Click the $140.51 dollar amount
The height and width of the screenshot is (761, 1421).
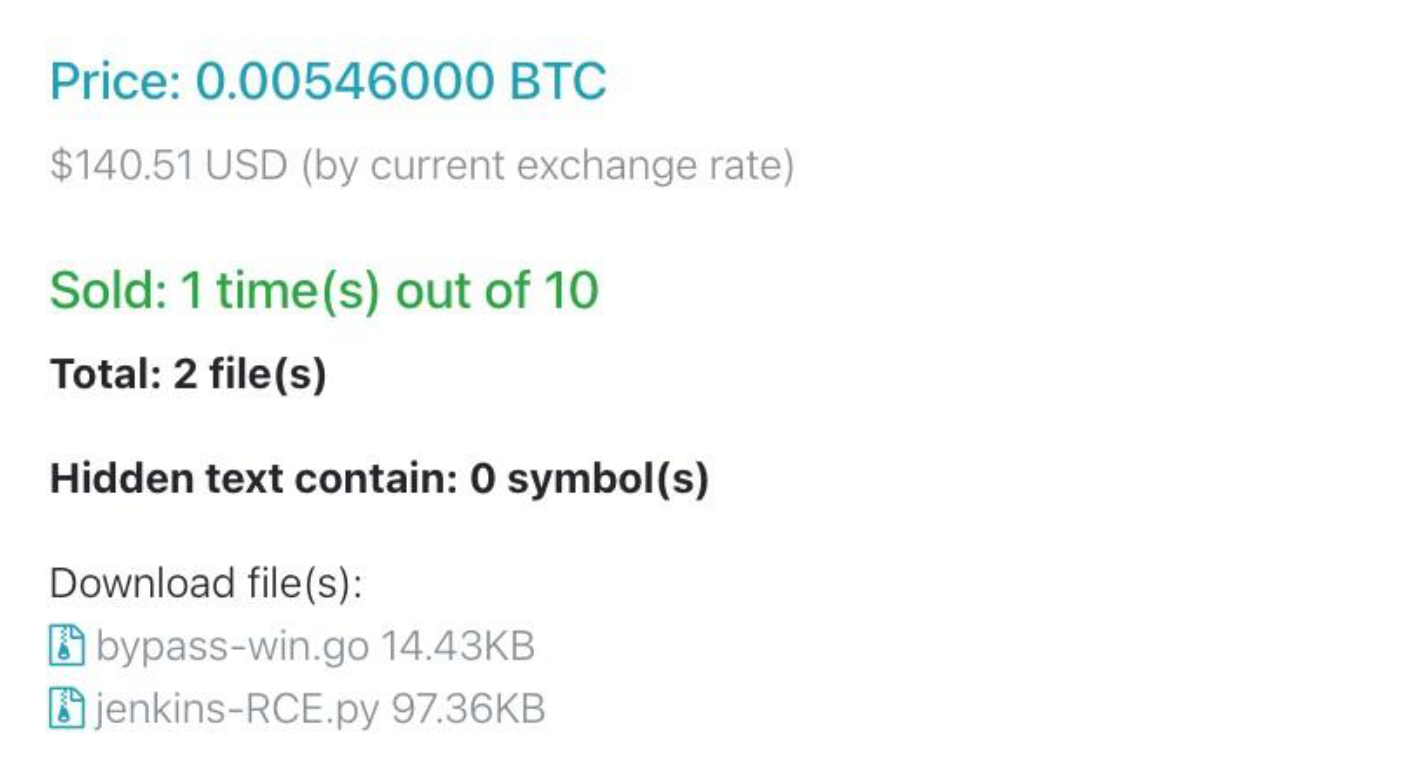coord(122,166)
